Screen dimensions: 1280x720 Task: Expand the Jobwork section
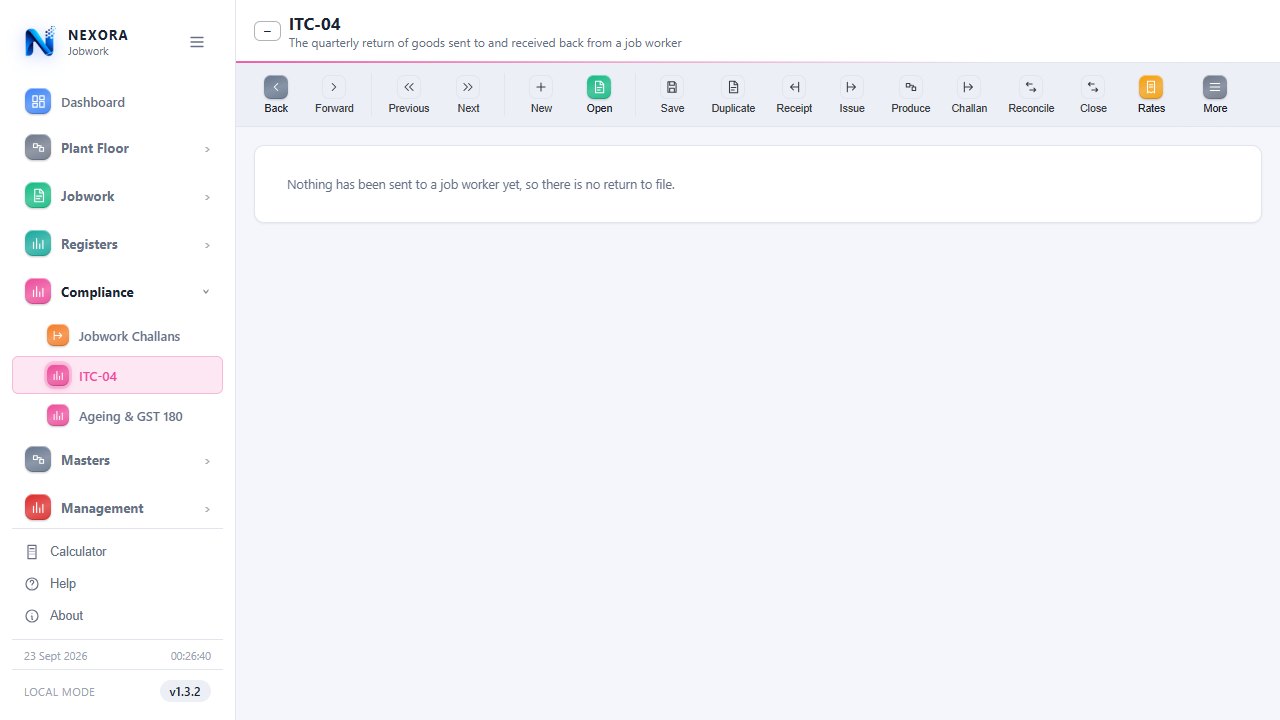118,196
